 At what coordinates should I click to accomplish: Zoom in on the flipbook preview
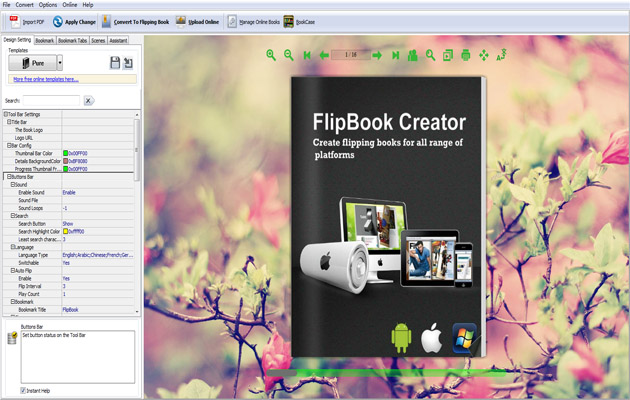click(271, 55)
